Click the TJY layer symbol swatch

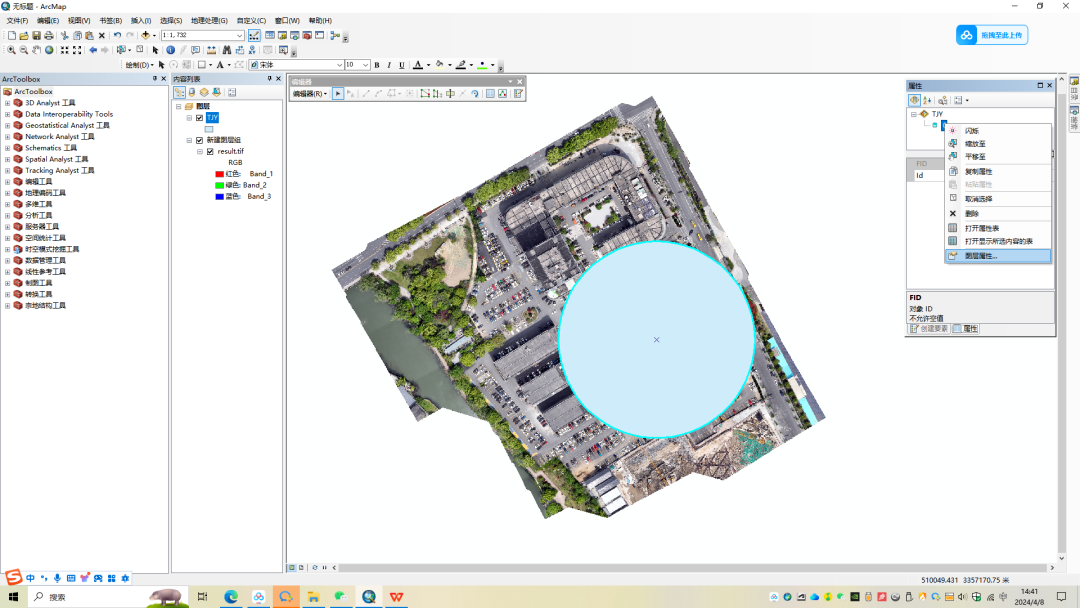[x=209, y=129]
